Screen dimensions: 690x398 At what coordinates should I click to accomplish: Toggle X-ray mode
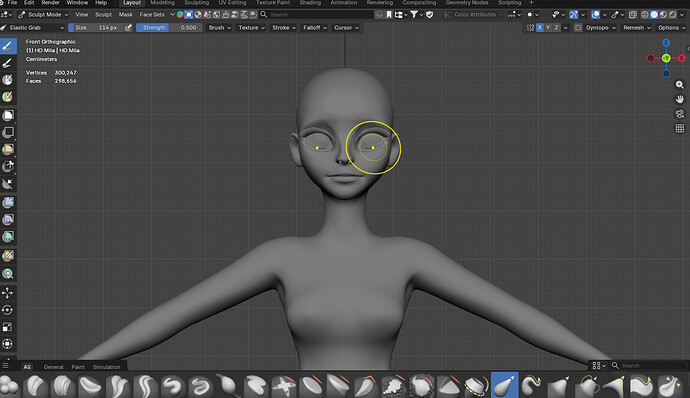tap(632, 15)
